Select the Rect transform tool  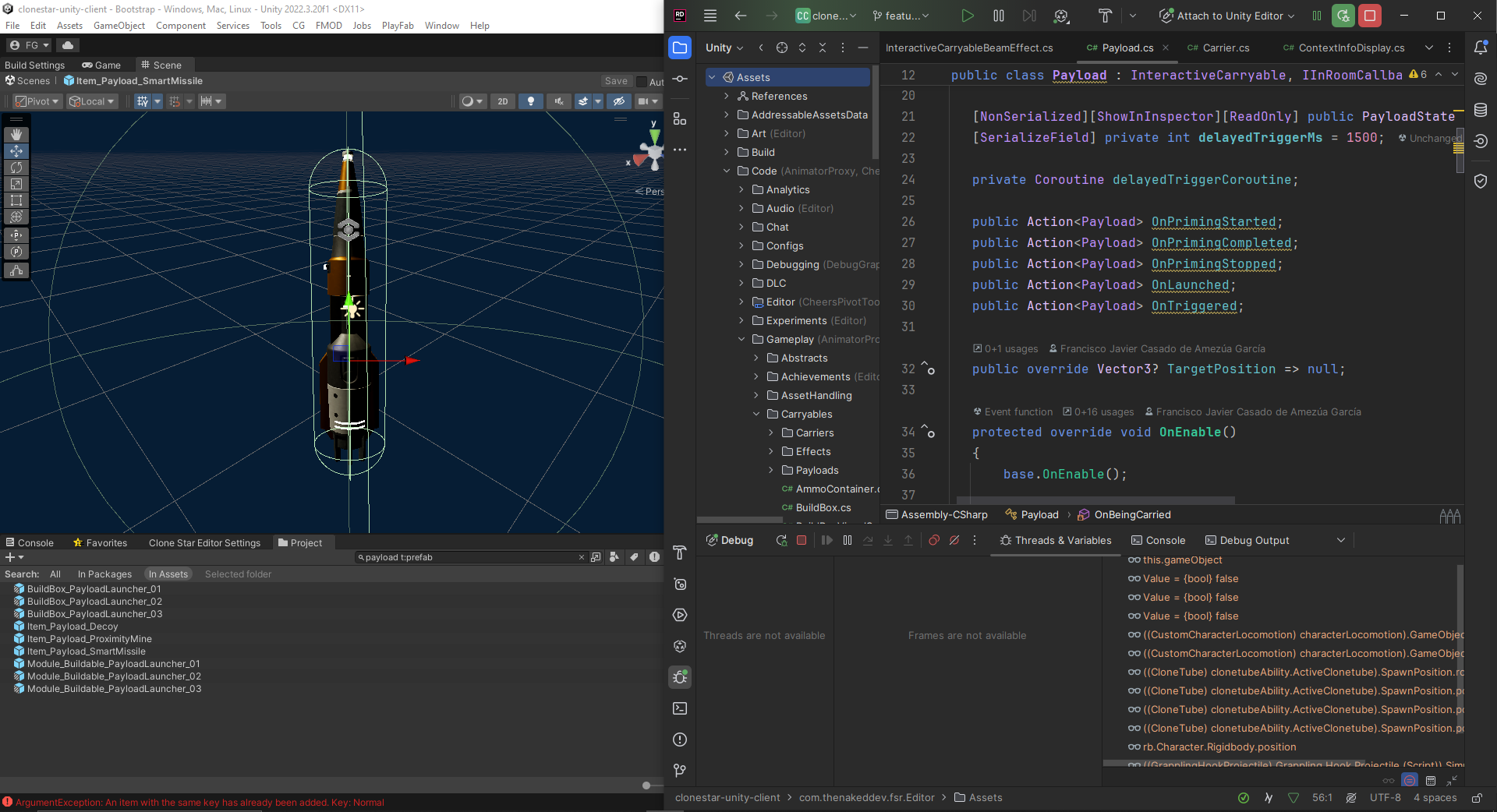(16, 200)
